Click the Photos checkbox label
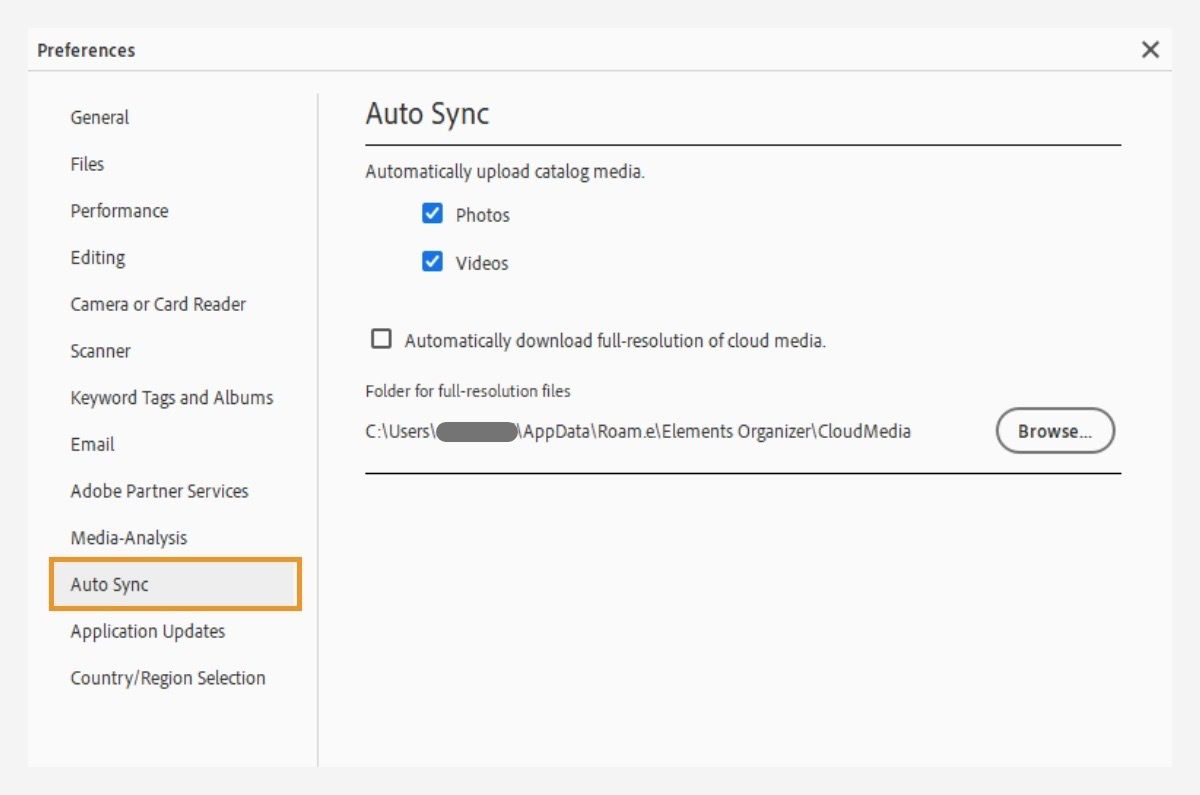The height and width of the screenshot is (795, 1200). (x=482, y=215)
